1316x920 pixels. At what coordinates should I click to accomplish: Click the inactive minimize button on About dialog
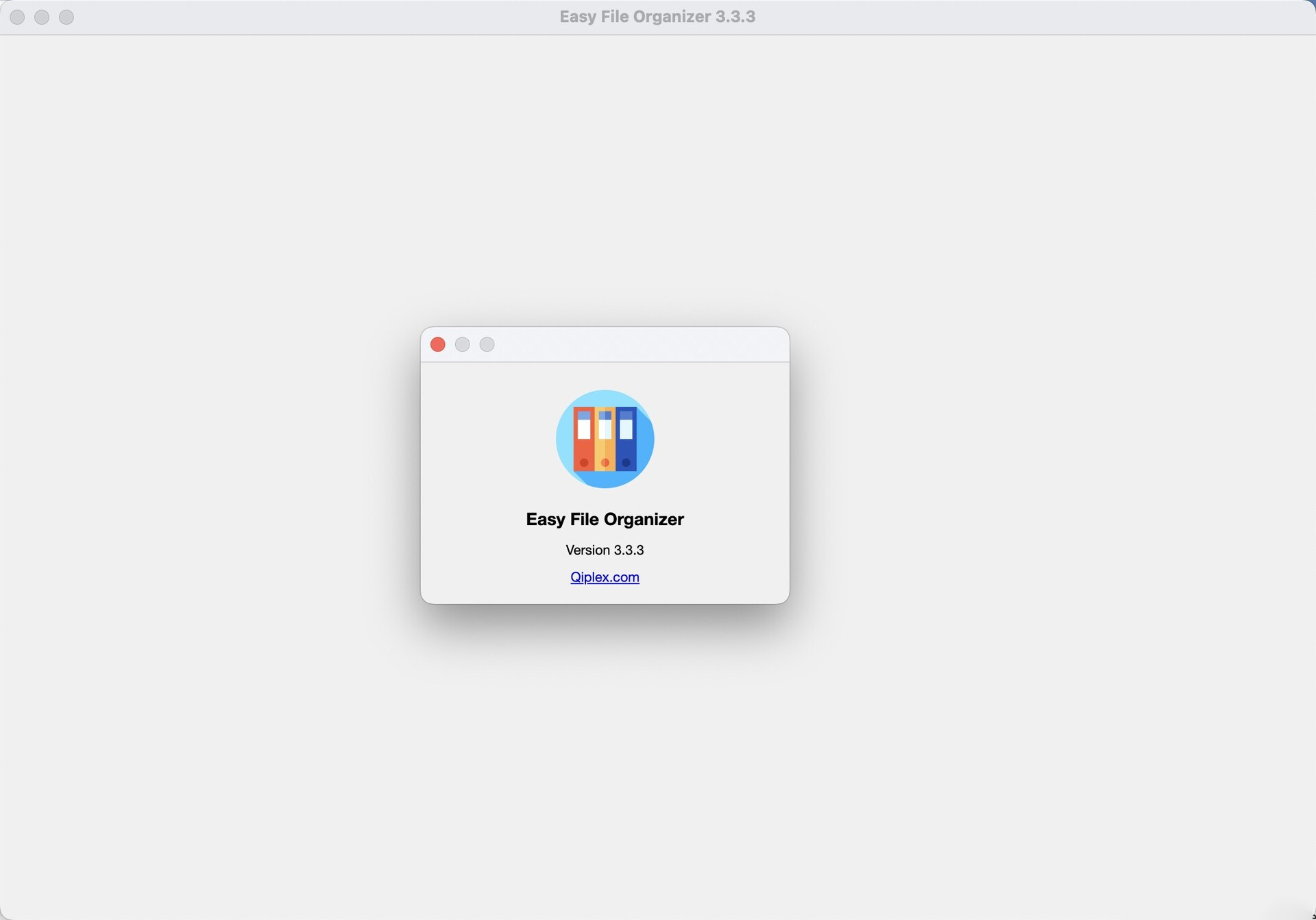[x=462, y=344]
